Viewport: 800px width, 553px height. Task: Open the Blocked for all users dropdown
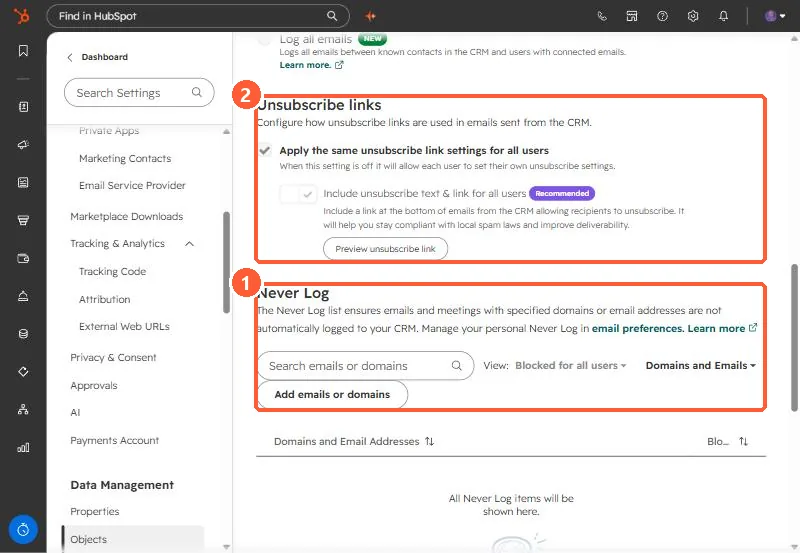coord(570,366)
